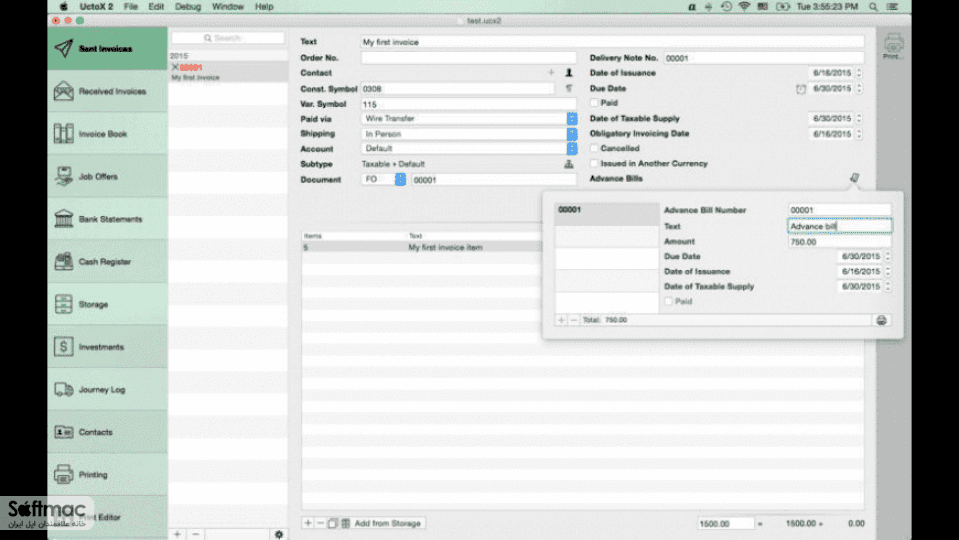Viewport: 959px width, 540px height.
Task: Click the contact person icon
Action: coord(569,73)
